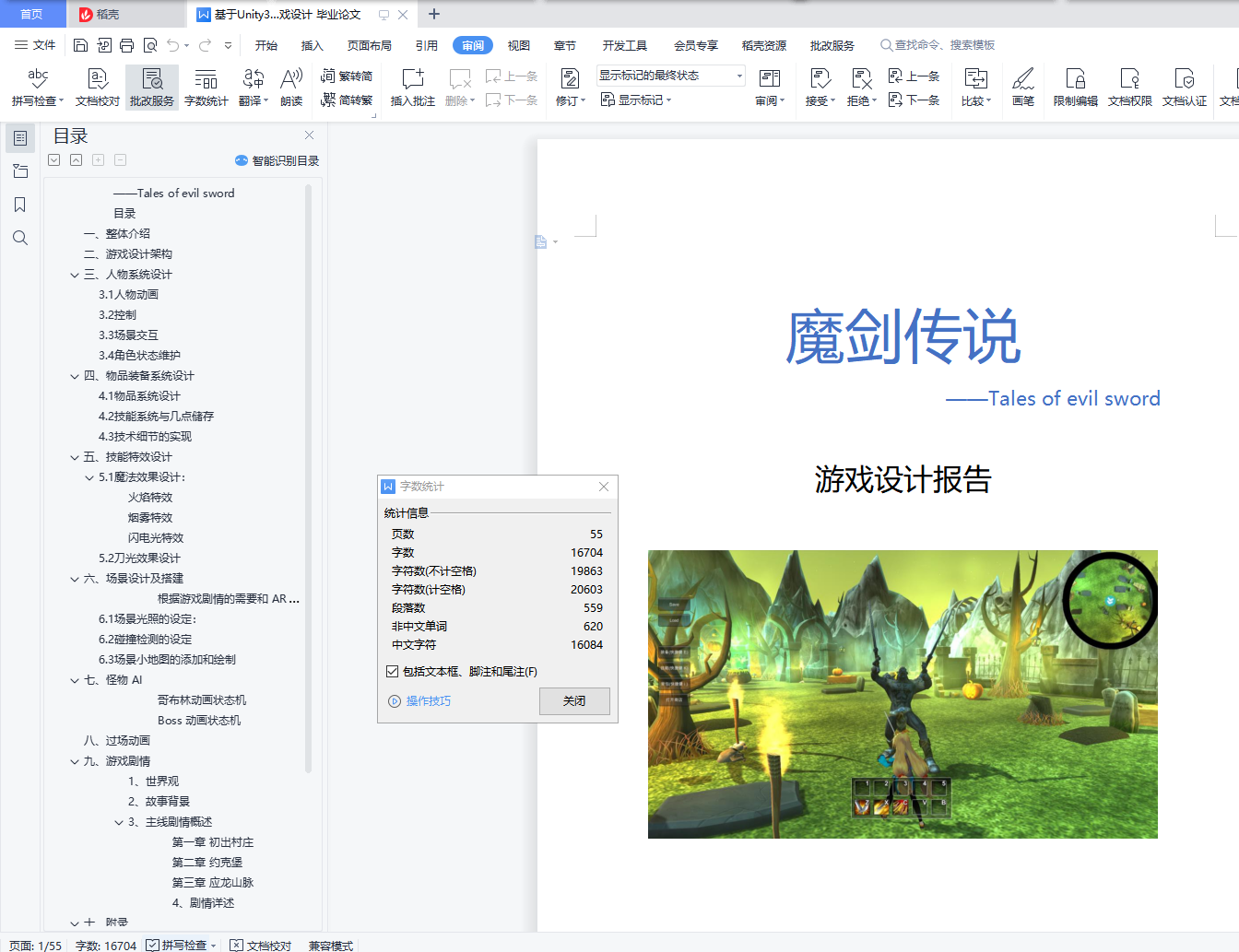Open 限制编辑 restrict editing
Screen dimensions: 1239x952
point(1076,88)
